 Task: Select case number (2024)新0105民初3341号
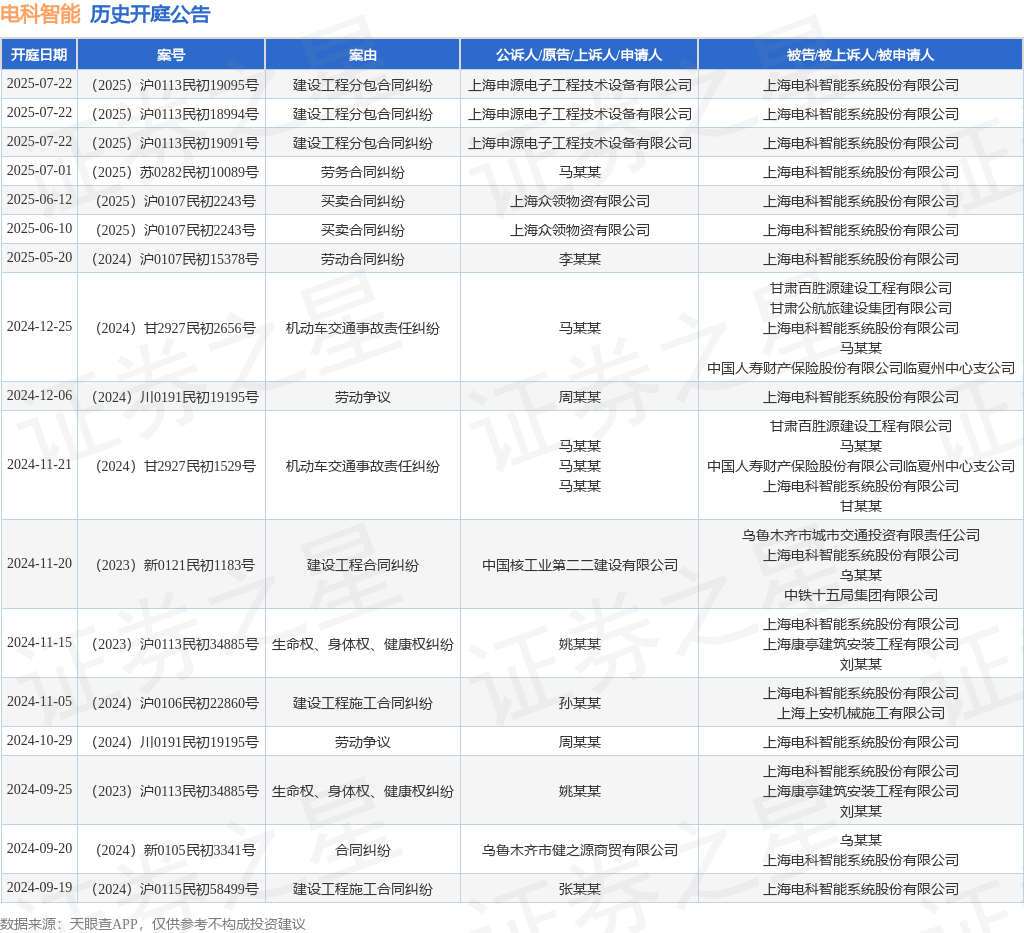coord(171,850)
